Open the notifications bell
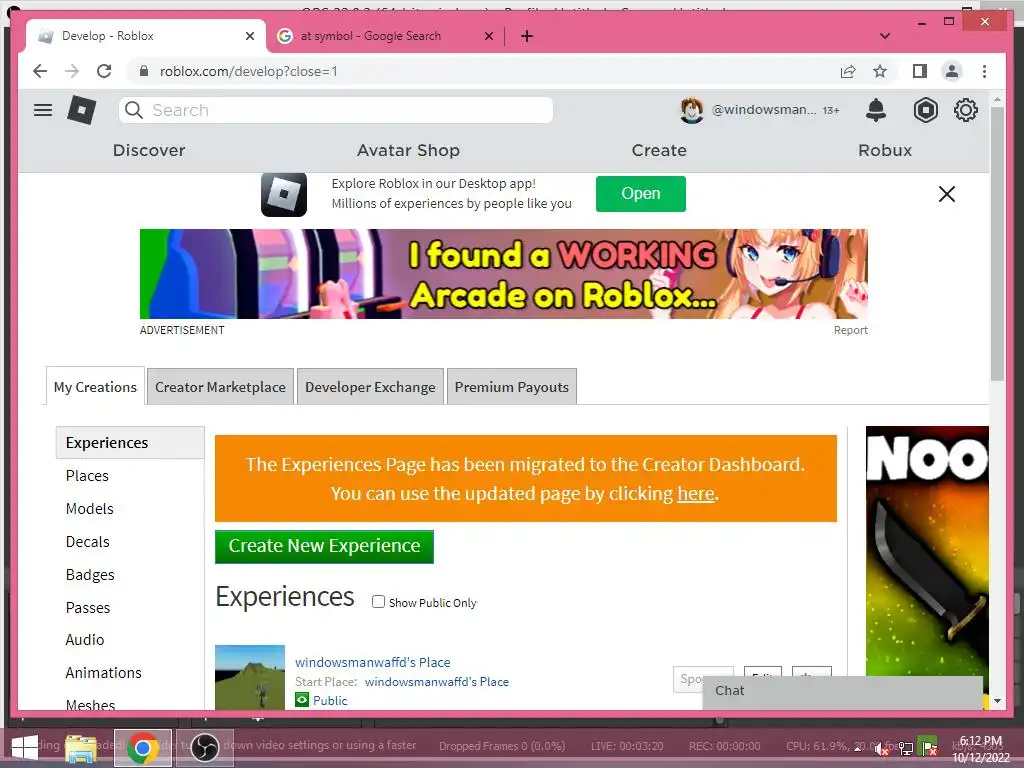1024x768 pixels. (x=876, y=110)
